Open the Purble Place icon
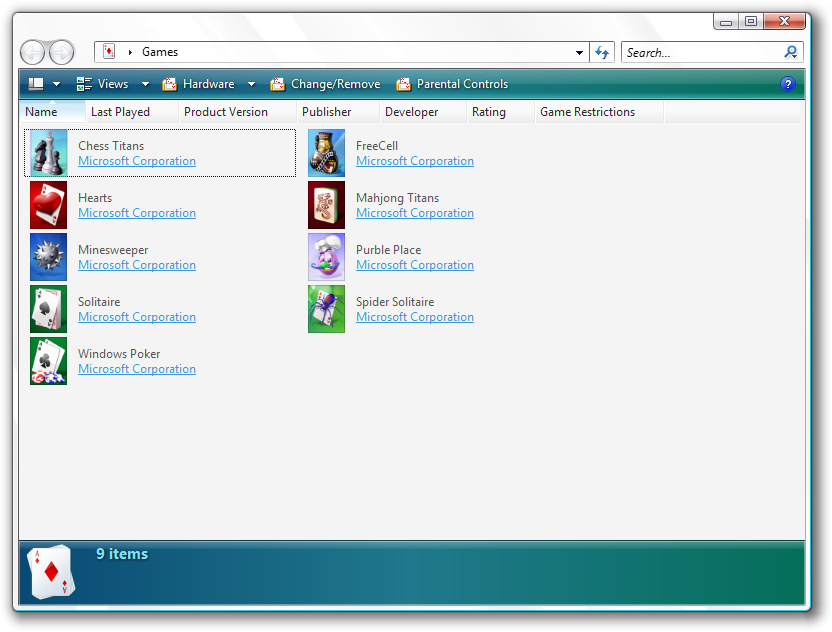This screenshot has height=632, width=832. pos(326,257)
